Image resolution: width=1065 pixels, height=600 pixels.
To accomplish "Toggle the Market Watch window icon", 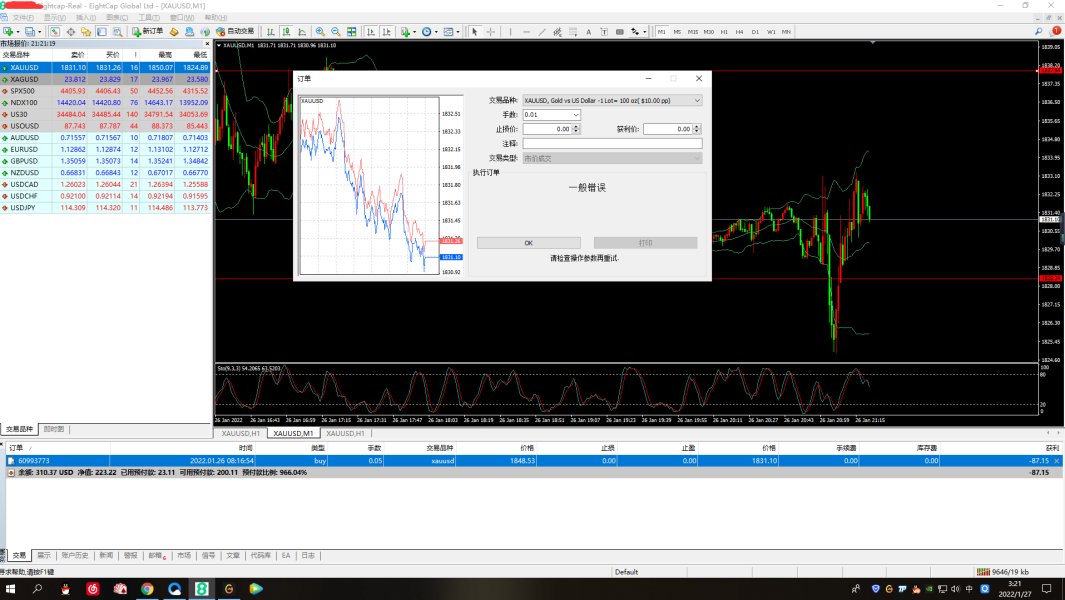I will [54, 31].
